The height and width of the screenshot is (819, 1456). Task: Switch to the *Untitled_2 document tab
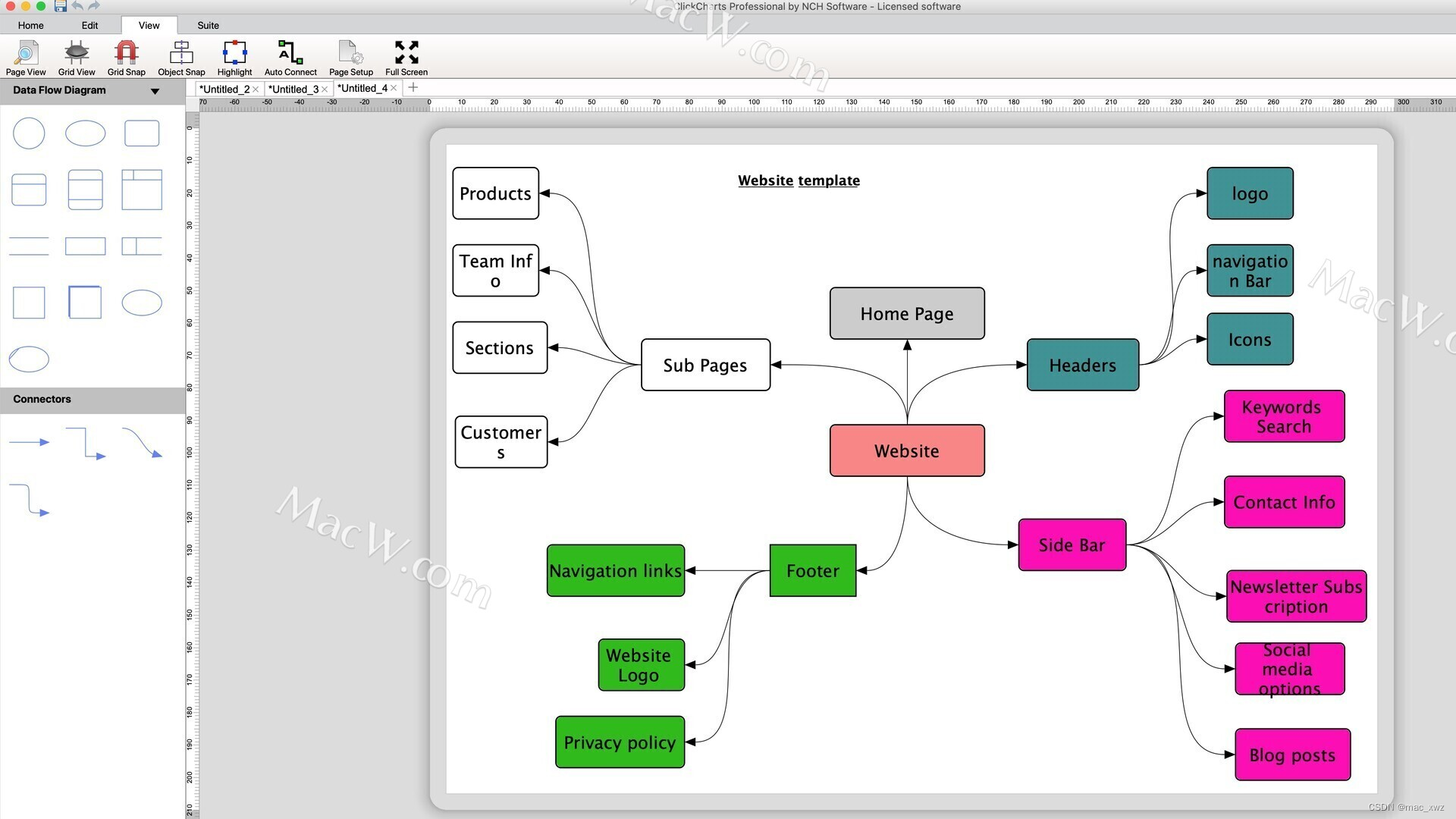pyautogui.click(x=224, y=89)
